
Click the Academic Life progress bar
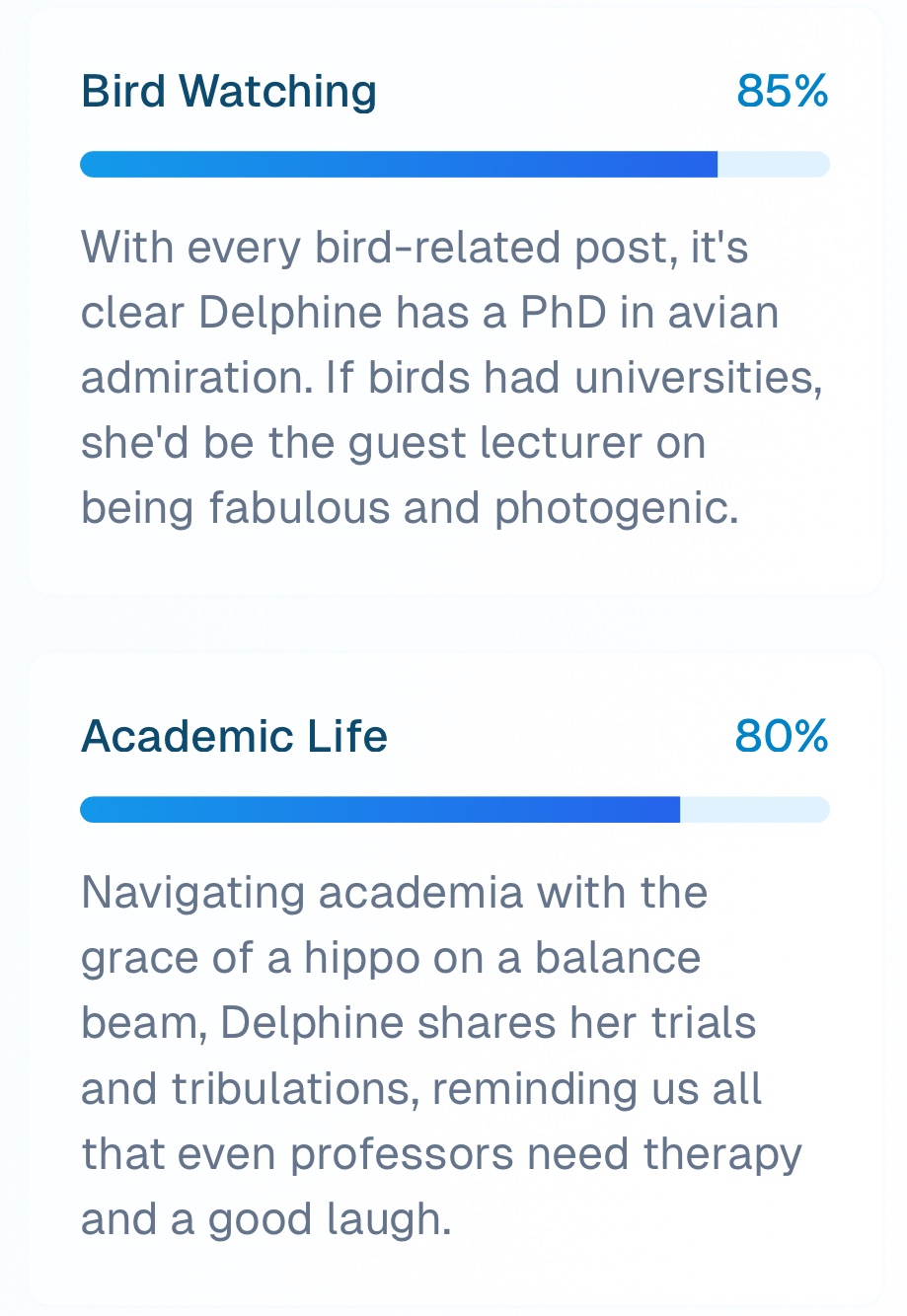[380, 810]
